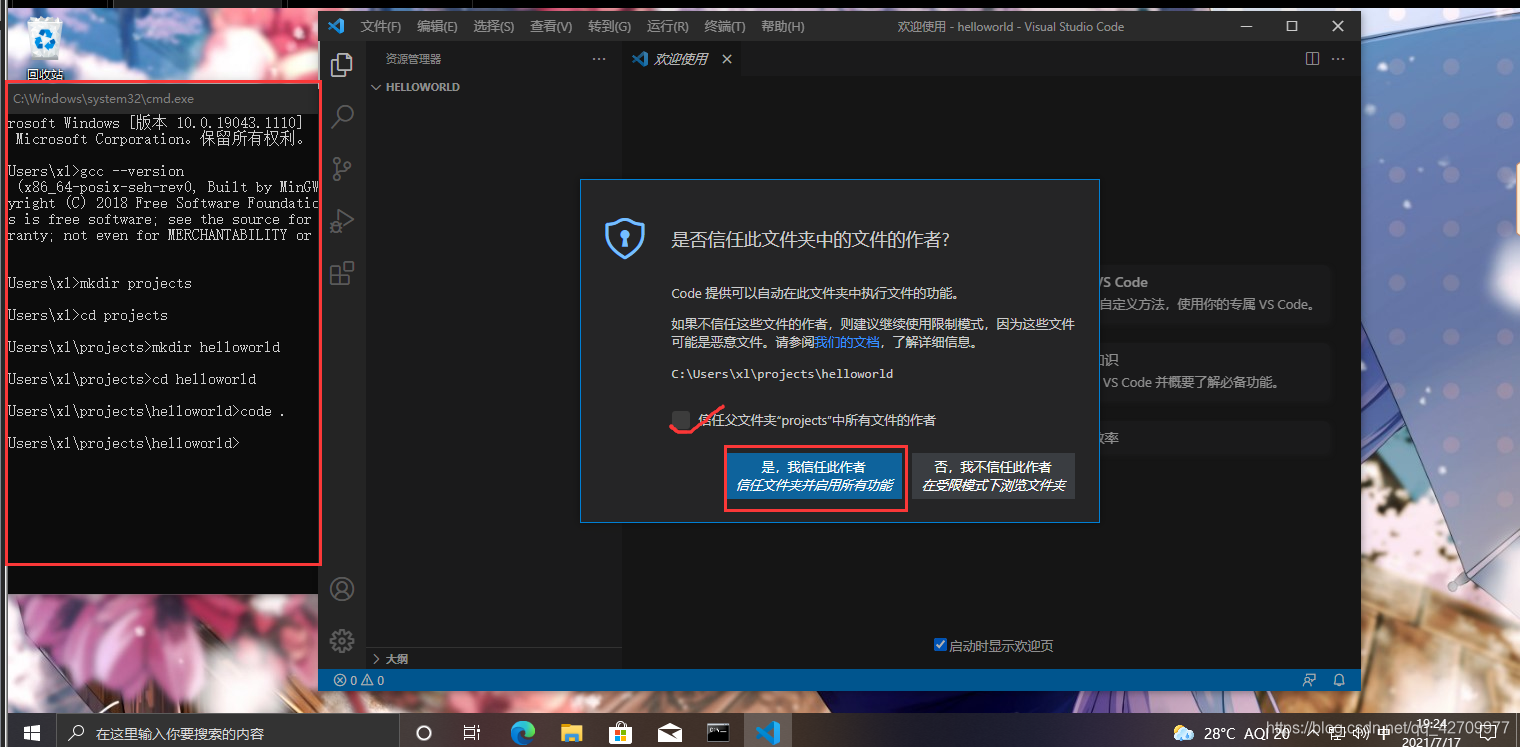The image size is (1520, 747).
Task: Click the 28°C temperature in system tray
Action: tap(1219, 733)
